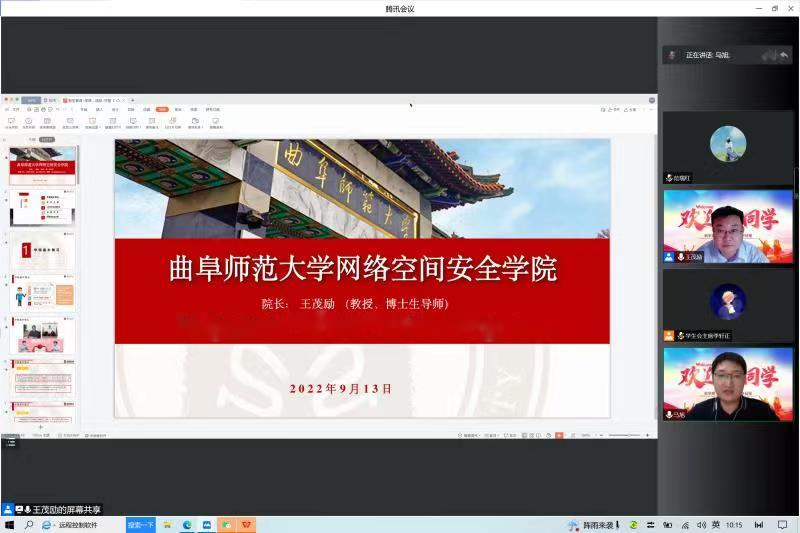Select the third slide thumbnail with number 1
The image size is (800, 533).
coord(43,252)
